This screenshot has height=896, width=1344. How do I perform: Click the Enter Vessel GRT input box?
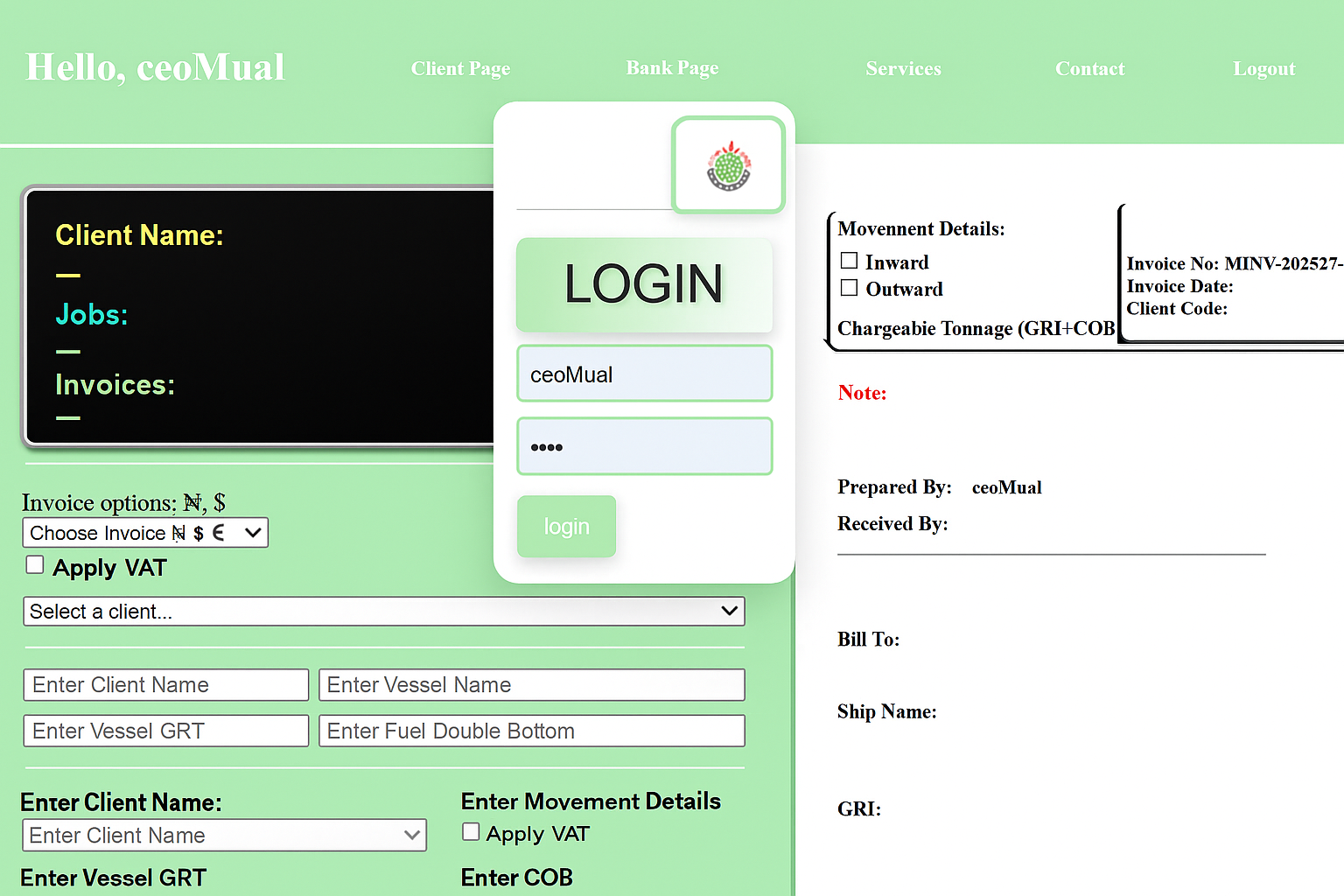pyautogui.click(x=166, y=731)
